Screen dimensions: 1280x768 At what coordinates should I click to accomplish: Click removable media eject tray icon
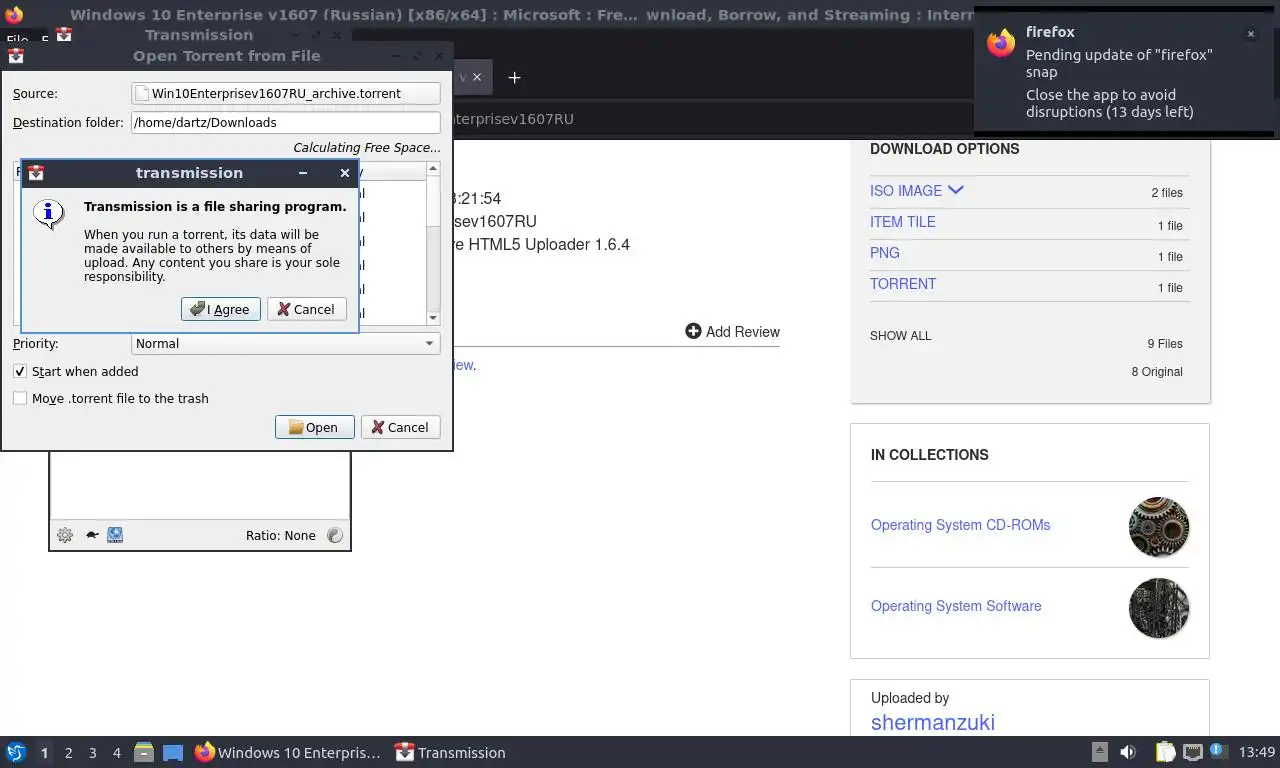pyautogui.click(x=1099, y=752)
